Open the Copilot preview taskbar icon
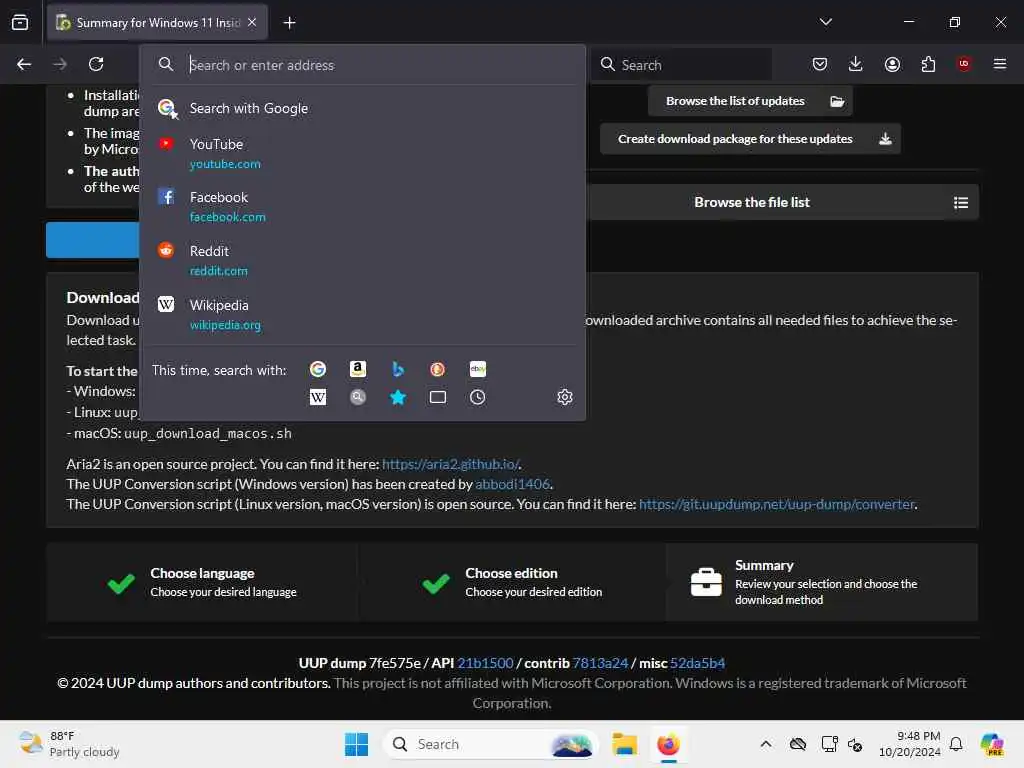The image size is (1024, 768). (x=992, y=744)
